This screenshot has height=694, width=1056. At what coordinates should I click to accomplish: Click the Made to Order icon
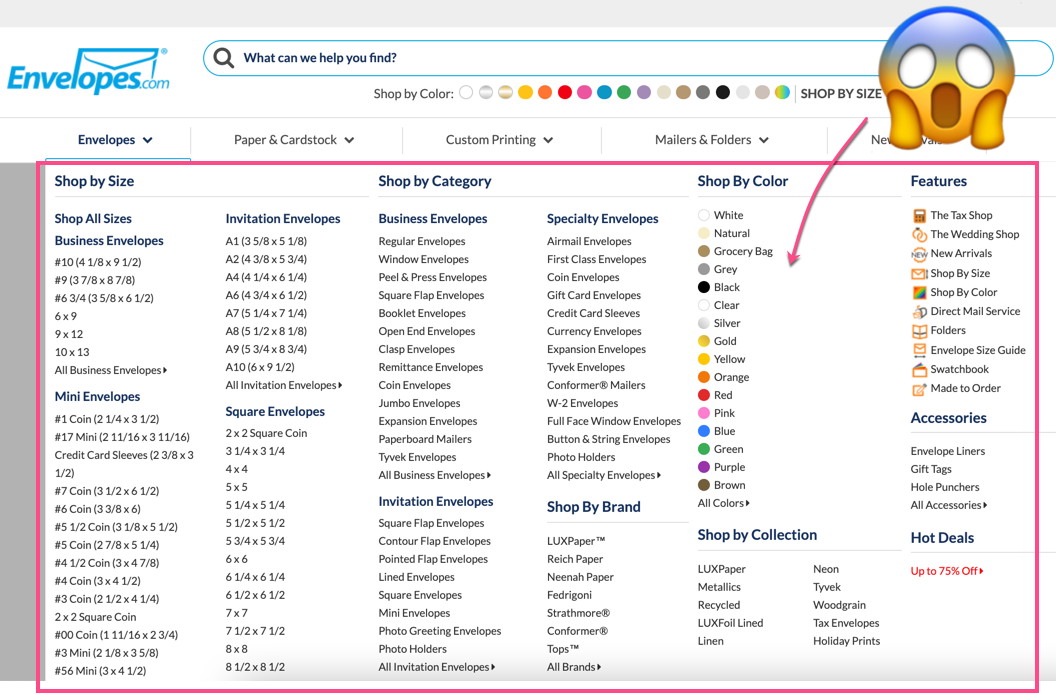pyautogui.click(x=919, y=389)
